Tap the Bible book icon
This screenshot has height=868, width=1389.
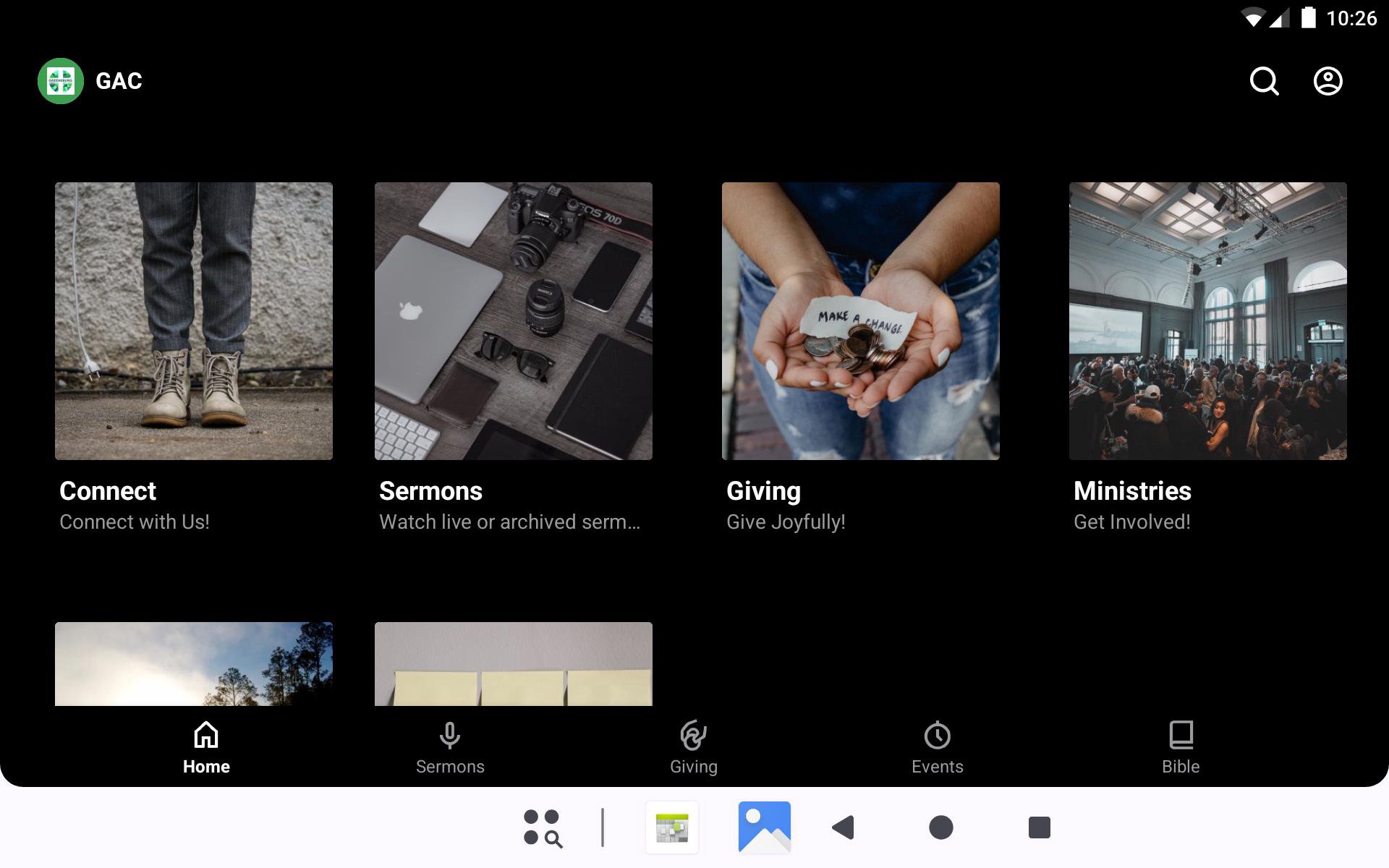pyautogui.click(x=1181, y=736)
